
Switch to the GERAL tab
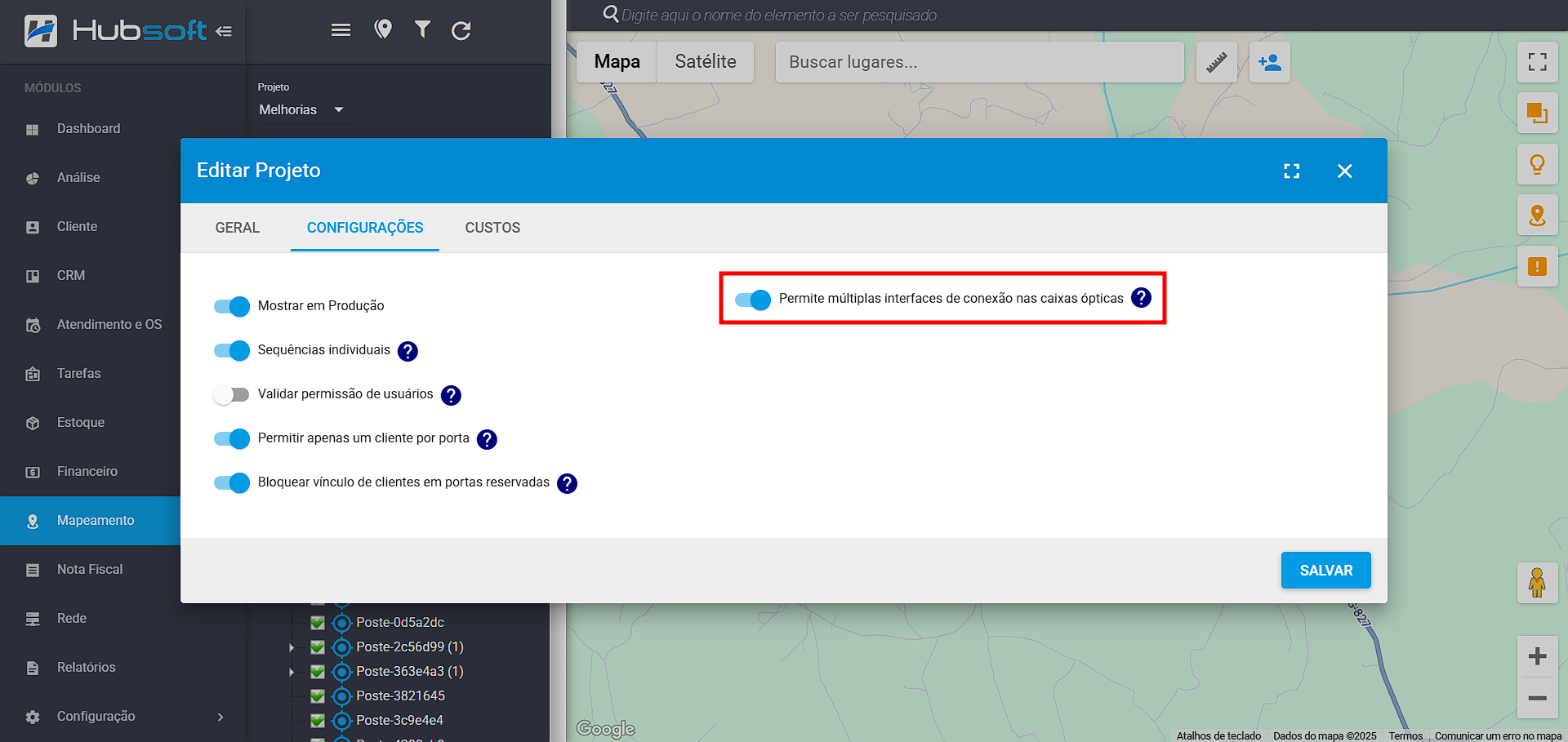pos(238,228)
